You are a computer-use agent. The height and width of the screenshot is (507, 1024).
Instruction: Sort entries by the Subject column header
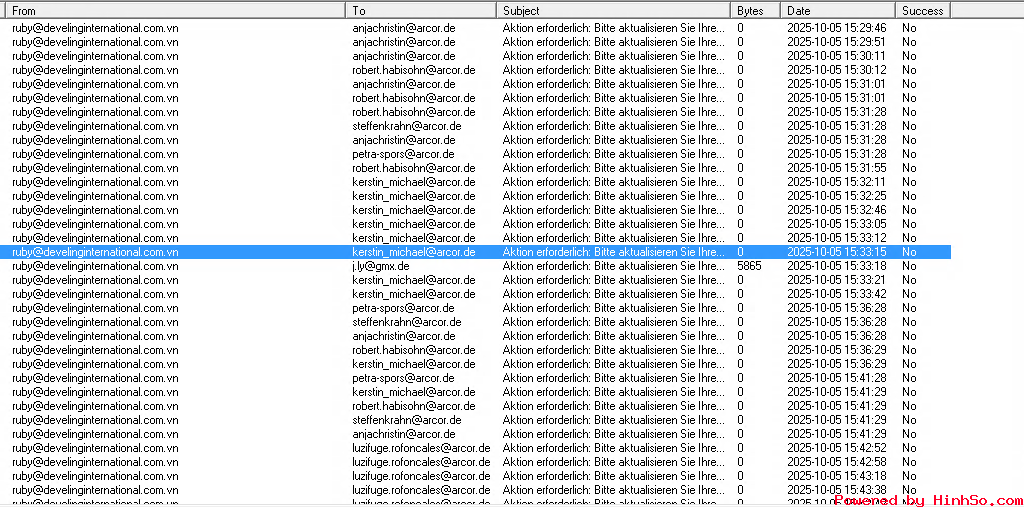click(612, 10)
